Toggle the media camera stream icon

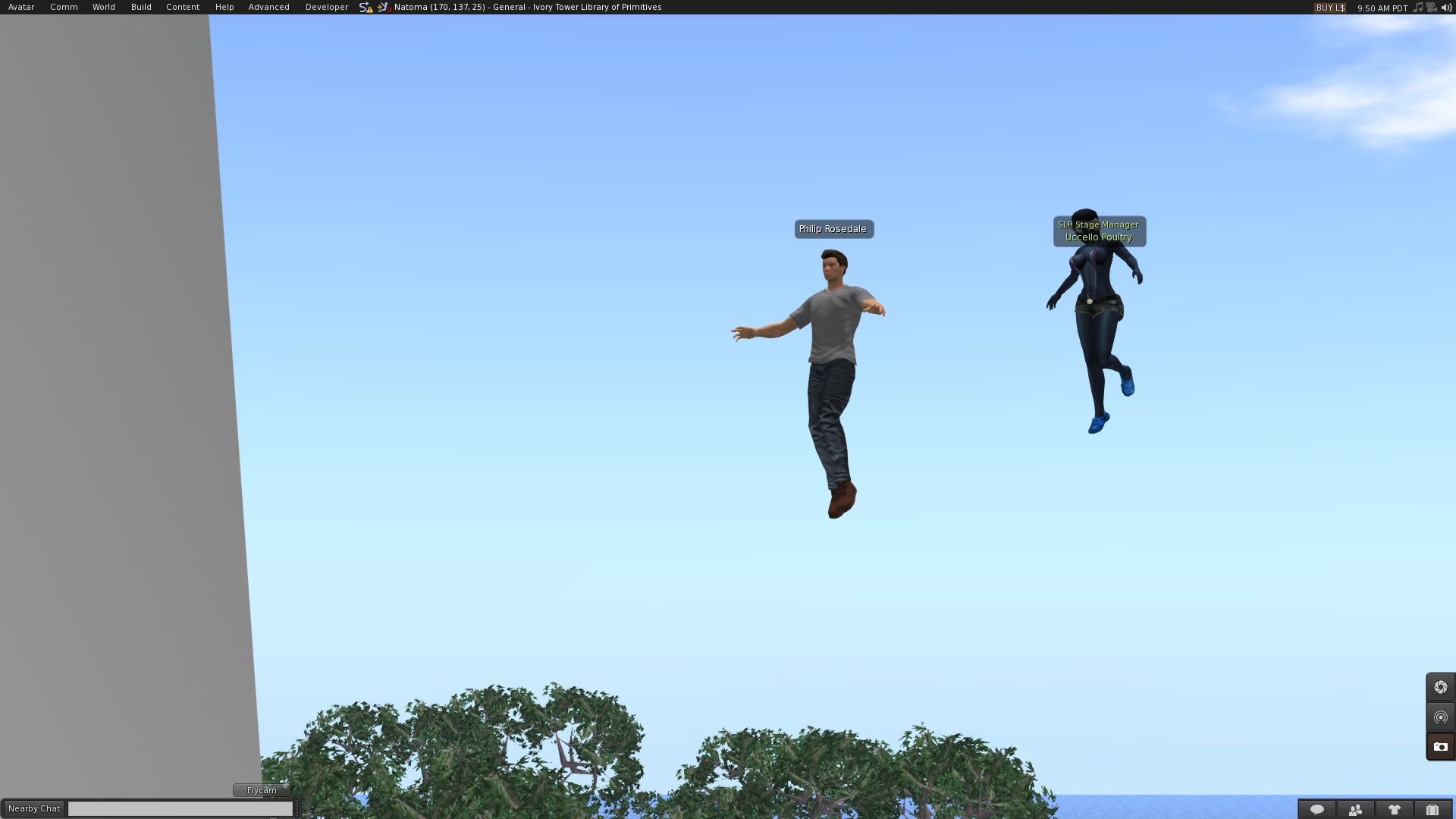1432,8
